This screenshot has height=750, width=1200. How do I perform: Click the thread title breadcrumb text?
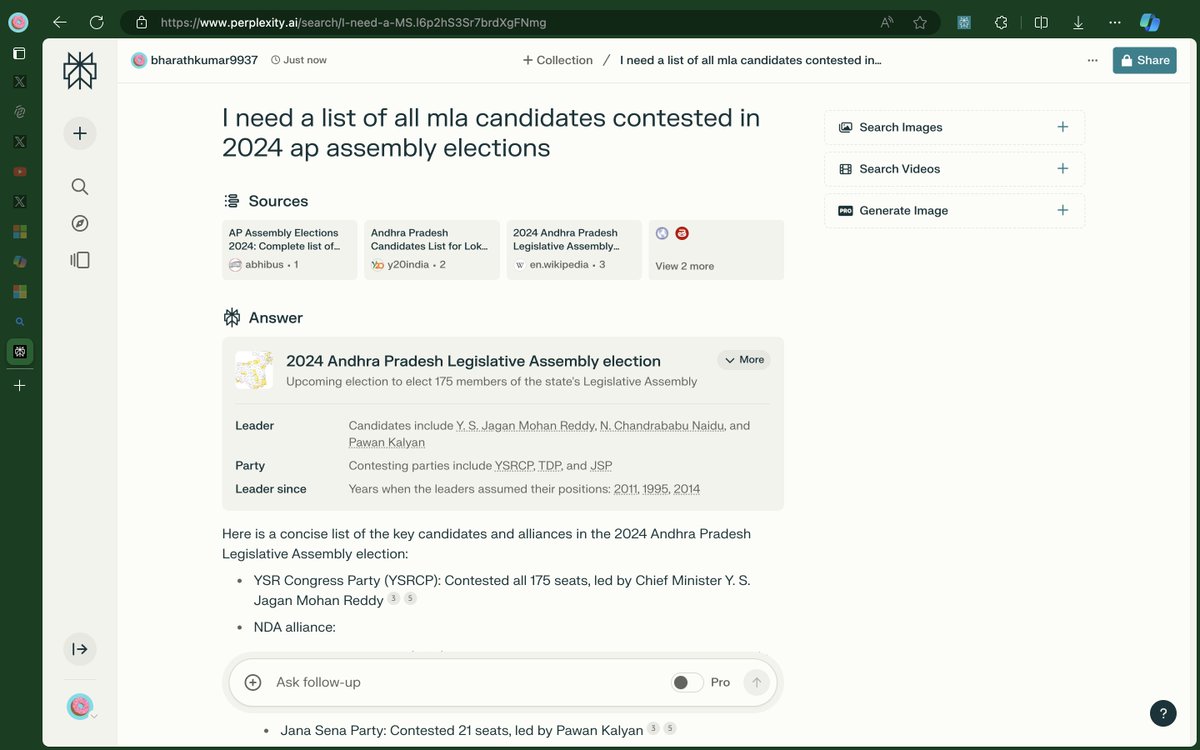[x=751, y=60]
